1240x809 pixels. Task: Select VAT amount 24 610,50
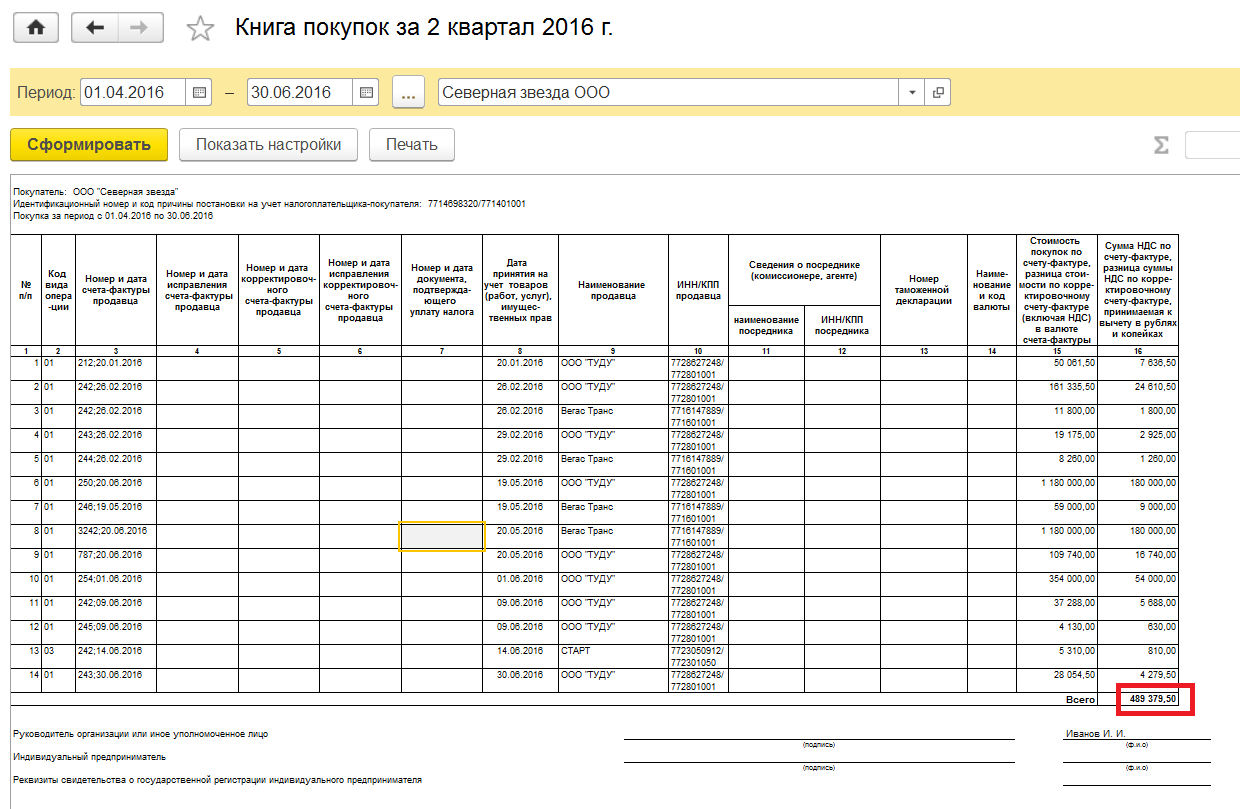click(1137, 392)
